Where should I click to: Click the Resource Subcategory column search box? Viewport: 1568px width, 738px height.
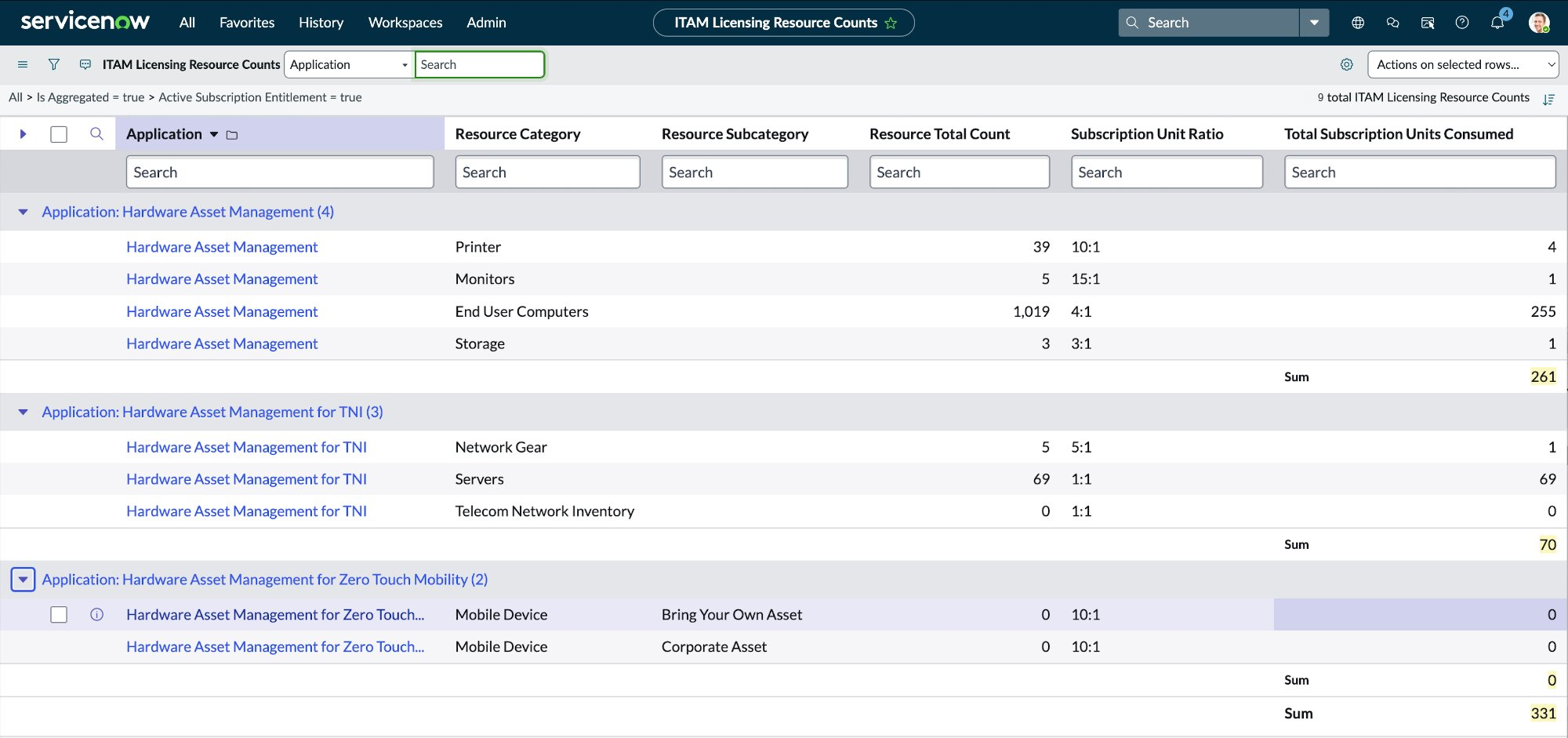[754, 172]
